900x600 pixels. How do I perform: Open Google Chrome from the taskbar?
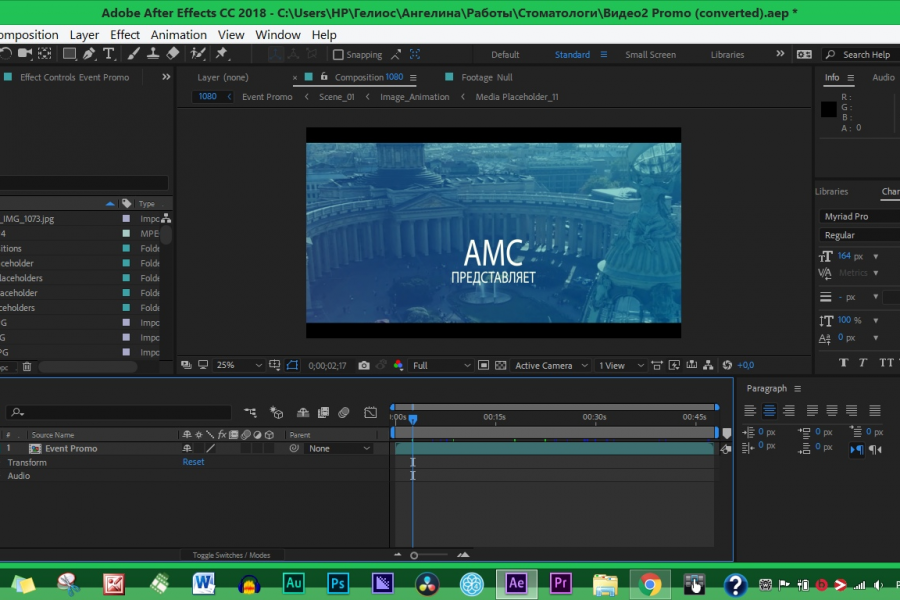(x=650, y=583)
